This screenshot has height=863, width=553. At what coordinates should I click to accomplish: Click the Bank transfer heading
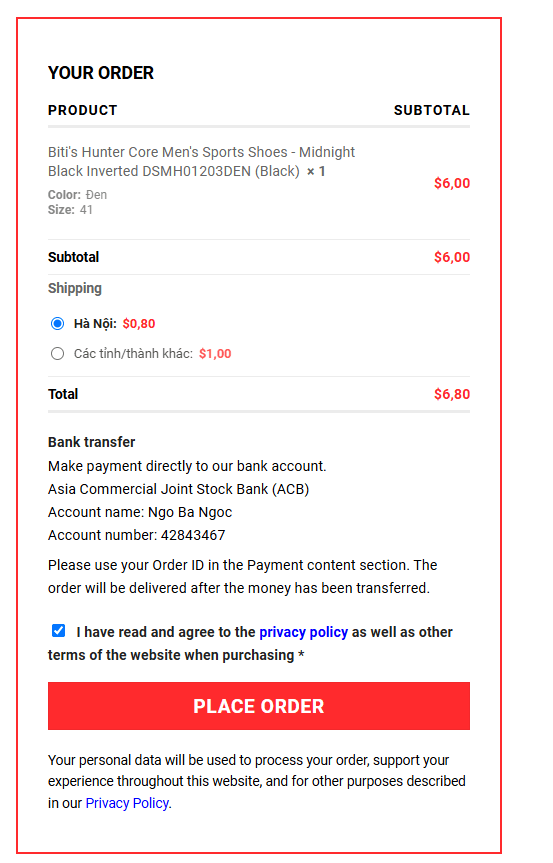[91, 442]
